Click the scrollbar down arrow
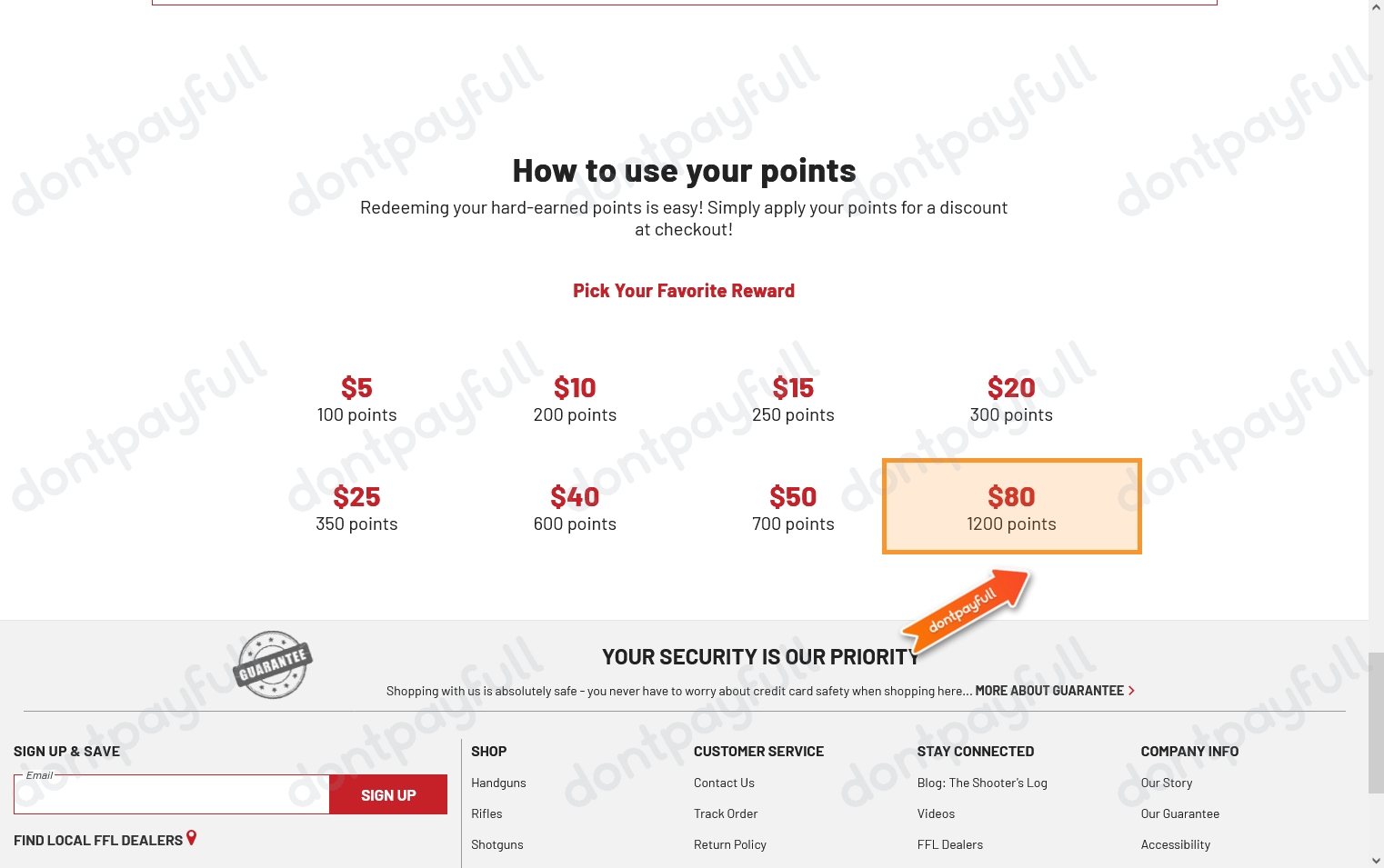Image resolution: width=1384 pixels, height=868 pixels. tap(1376, 860)
